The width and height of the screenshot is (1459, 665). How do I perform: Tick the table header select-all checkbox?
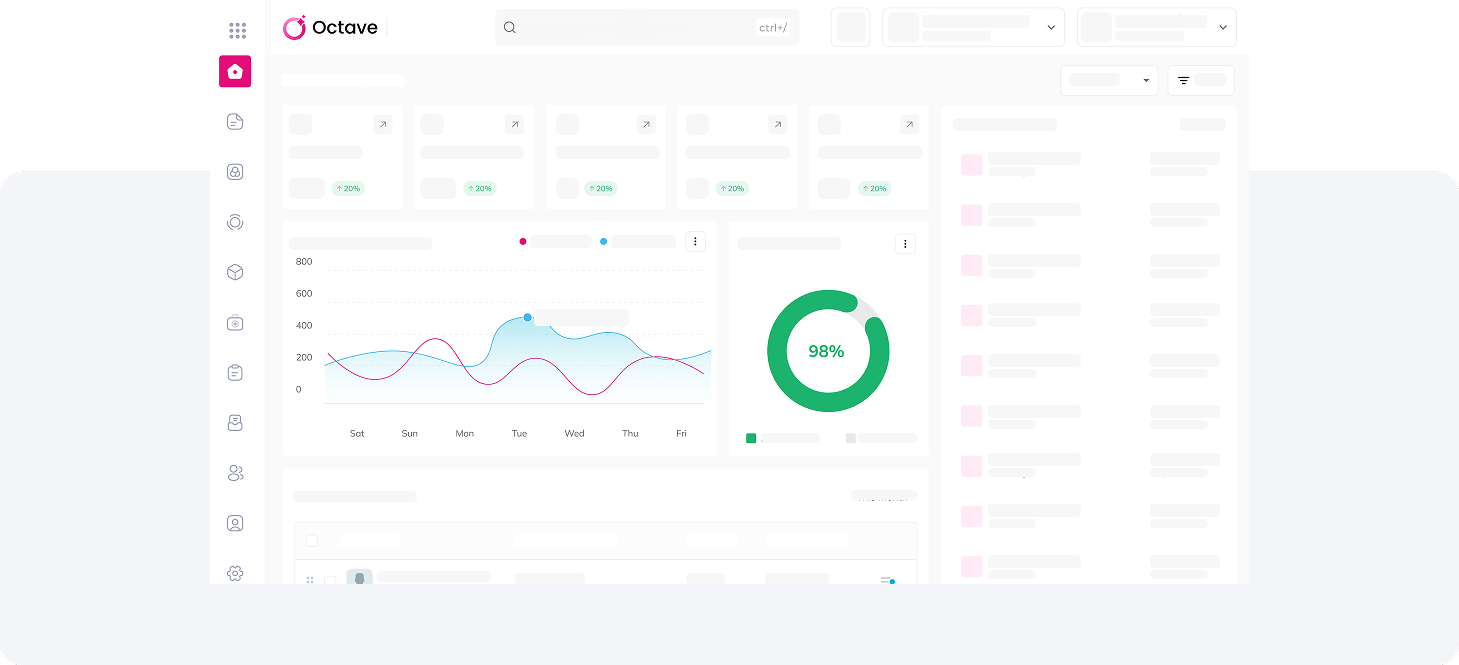click(312, 541)
